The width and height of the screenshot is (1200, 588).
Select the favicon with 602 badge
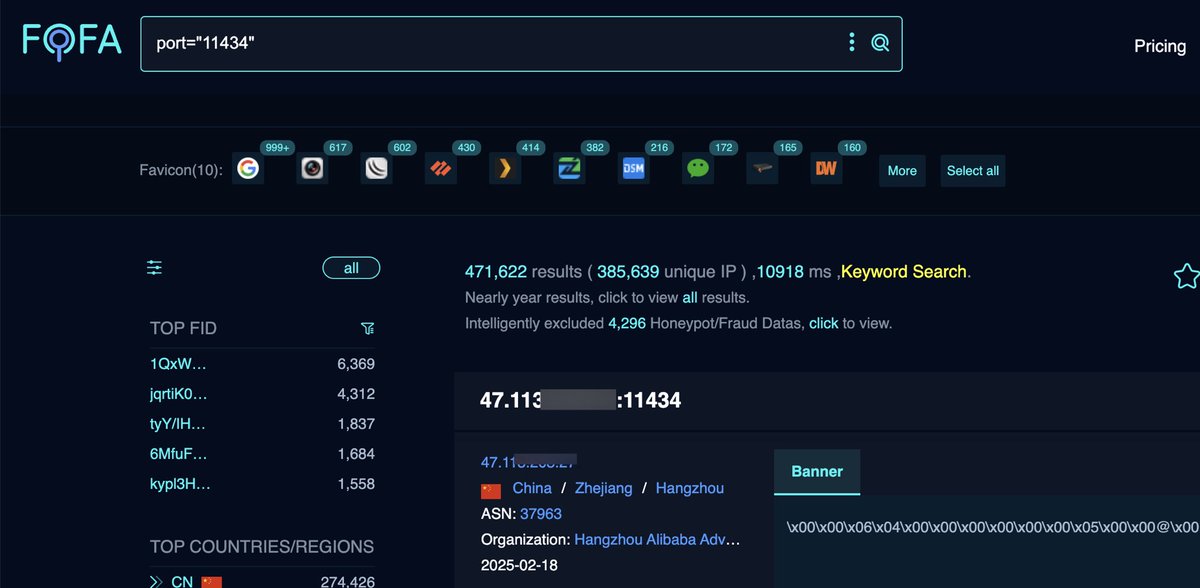376,169
